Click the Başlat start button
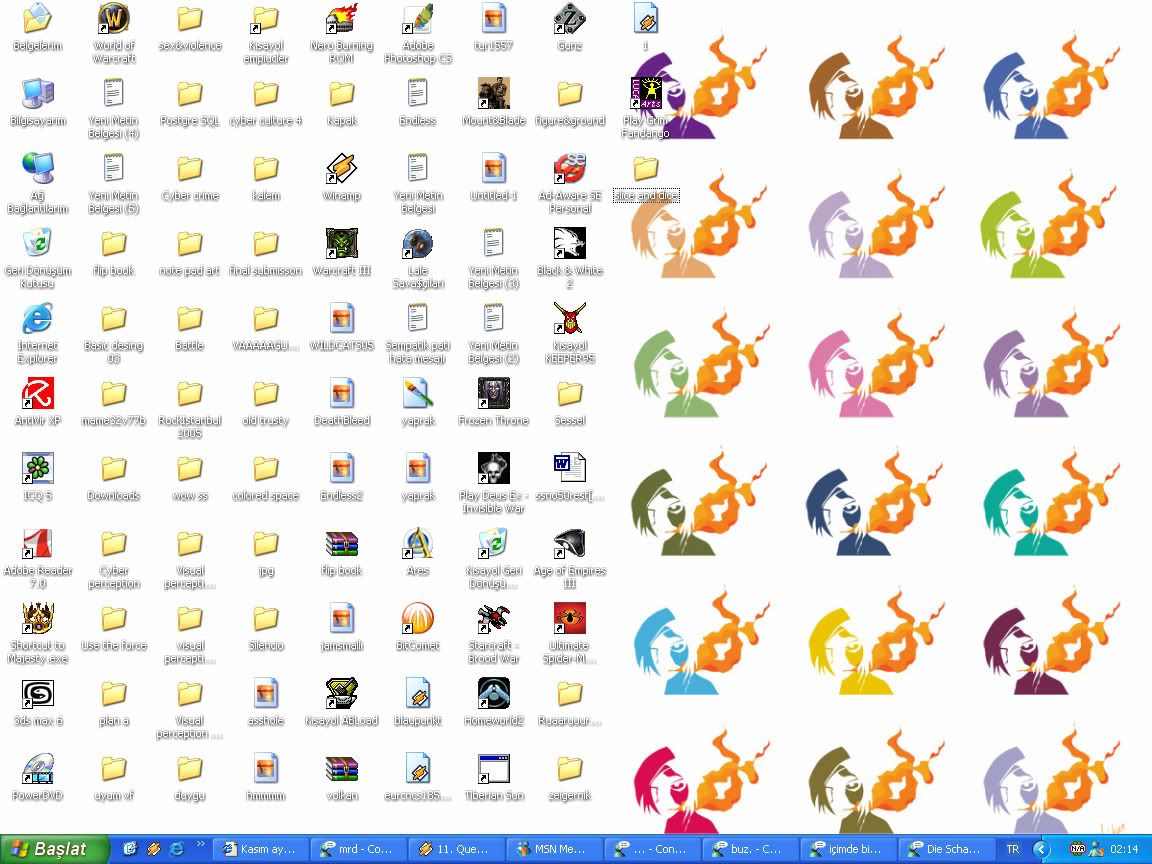 click(x=54, y=849)
